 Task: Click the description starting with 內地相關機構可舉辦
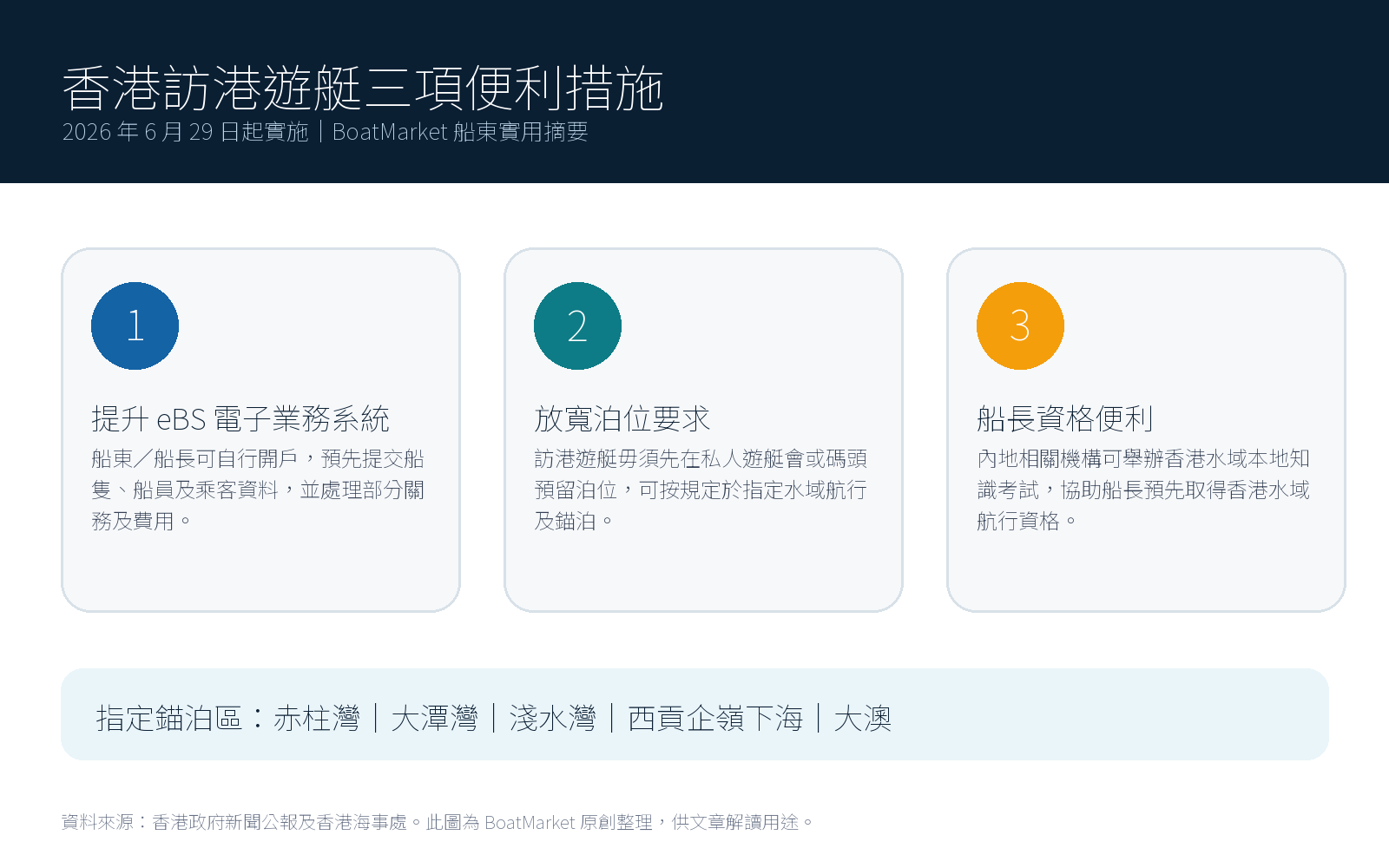[1143, 490]
